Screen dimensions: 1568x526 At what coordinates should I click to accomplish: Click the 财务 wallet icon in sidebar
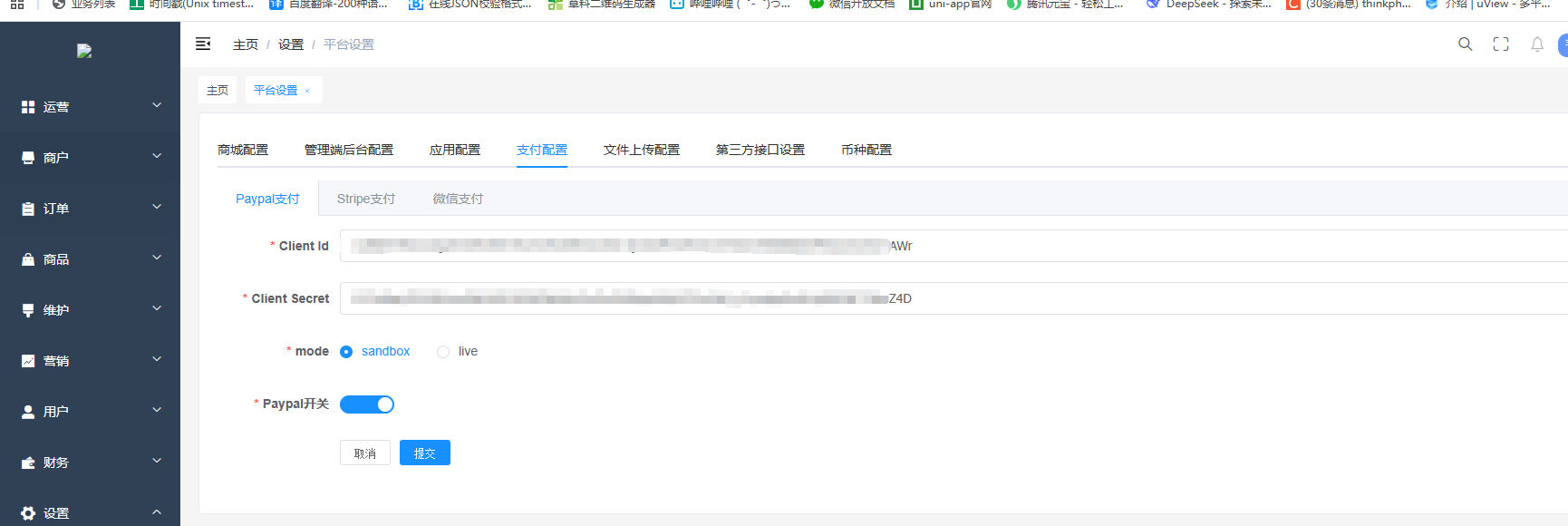pos(28,463)
